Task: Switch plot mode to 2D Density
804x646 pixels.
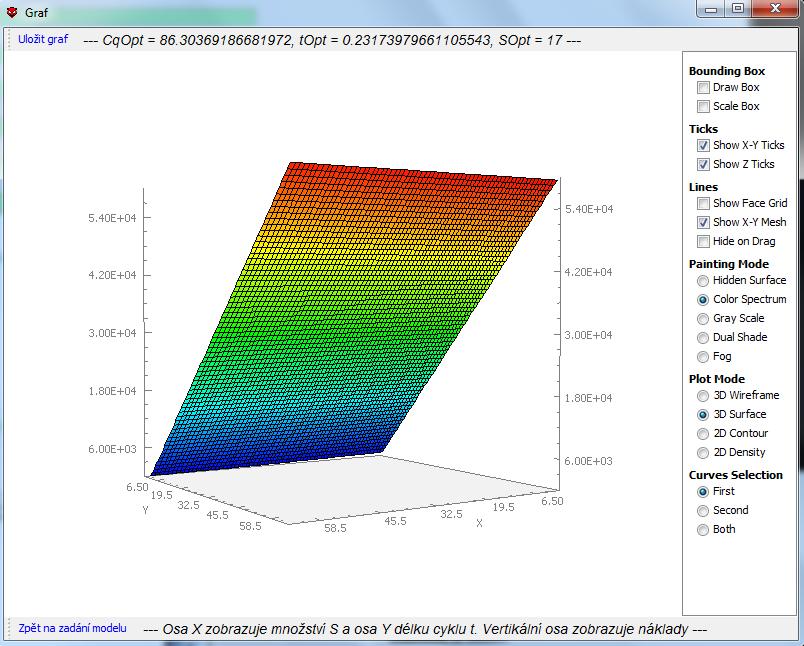Action: click(x=703, y=453)
